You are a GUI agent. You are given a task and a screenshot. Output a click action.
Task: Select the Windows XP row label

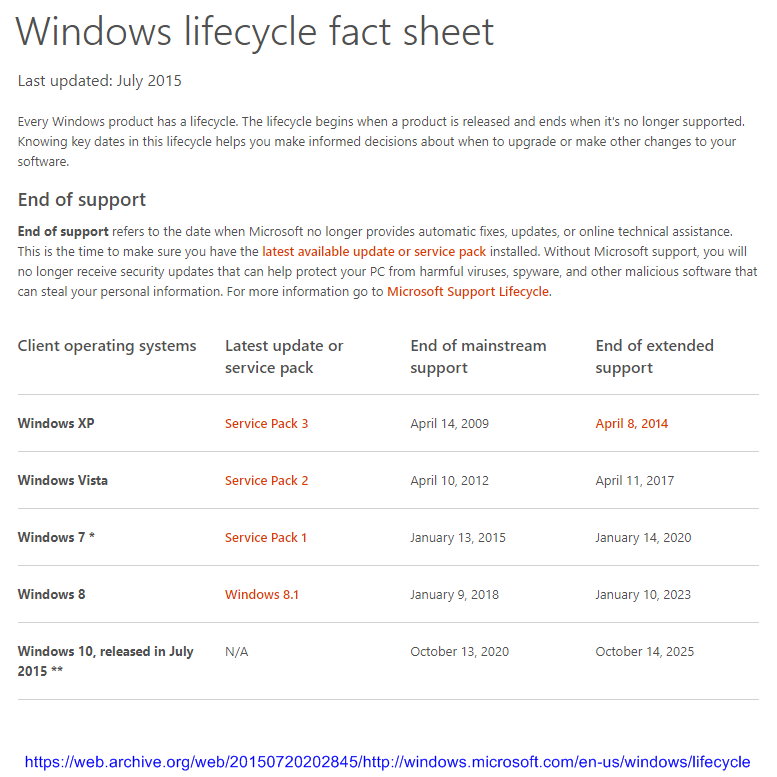pyautogui.click(x=56, y=423)
